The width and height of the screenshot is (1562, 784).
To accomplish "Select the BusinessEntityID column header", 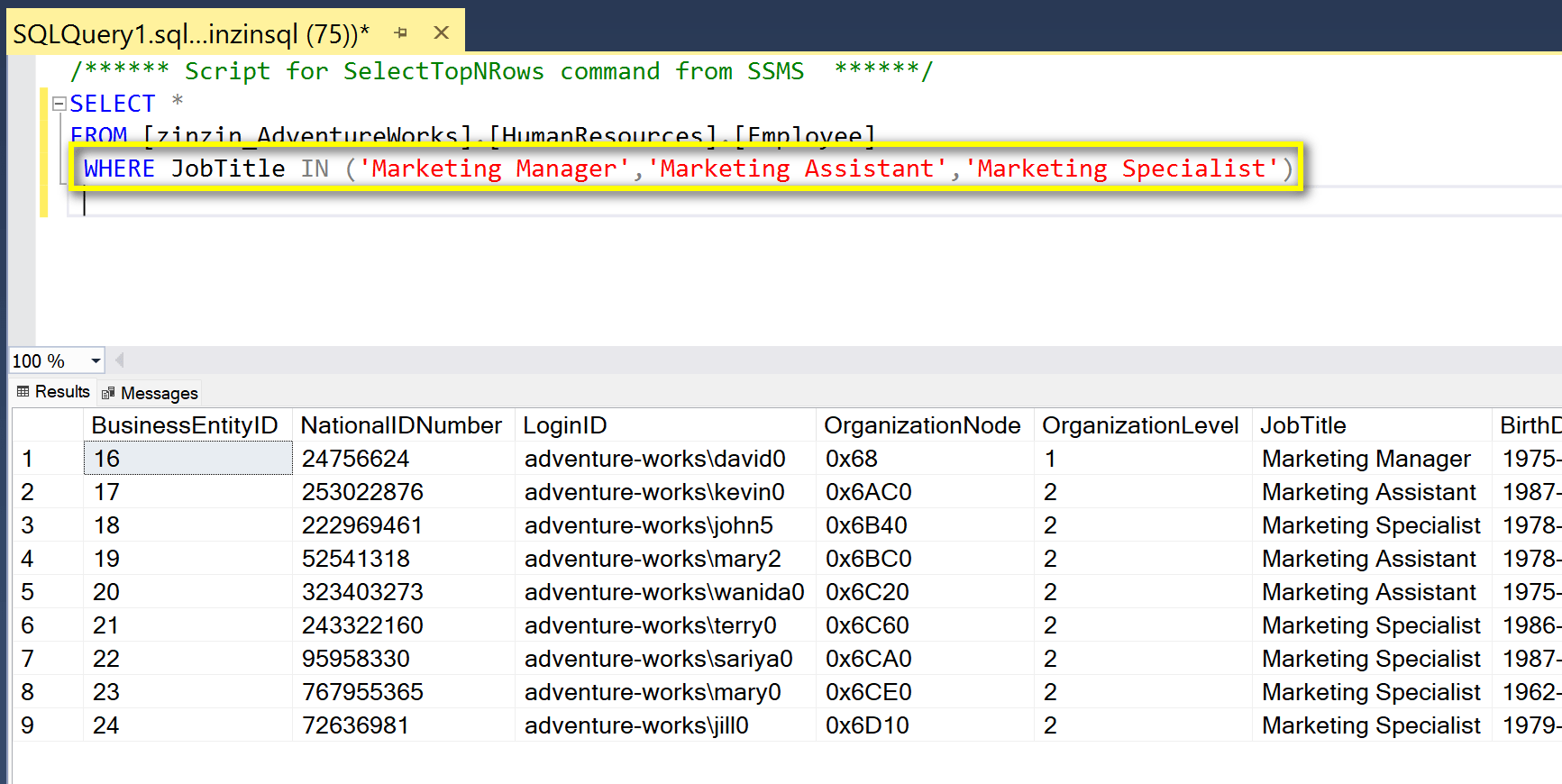I will pyautogui.click(x=187, y=425).
